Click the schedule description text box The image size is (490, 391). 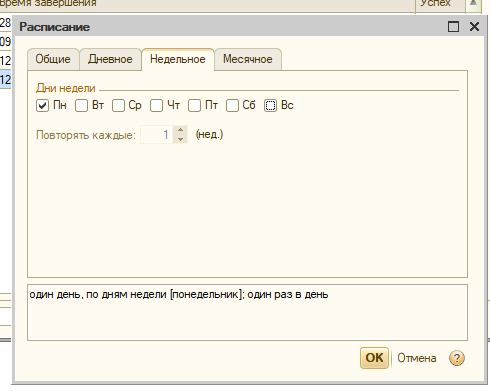247,312
